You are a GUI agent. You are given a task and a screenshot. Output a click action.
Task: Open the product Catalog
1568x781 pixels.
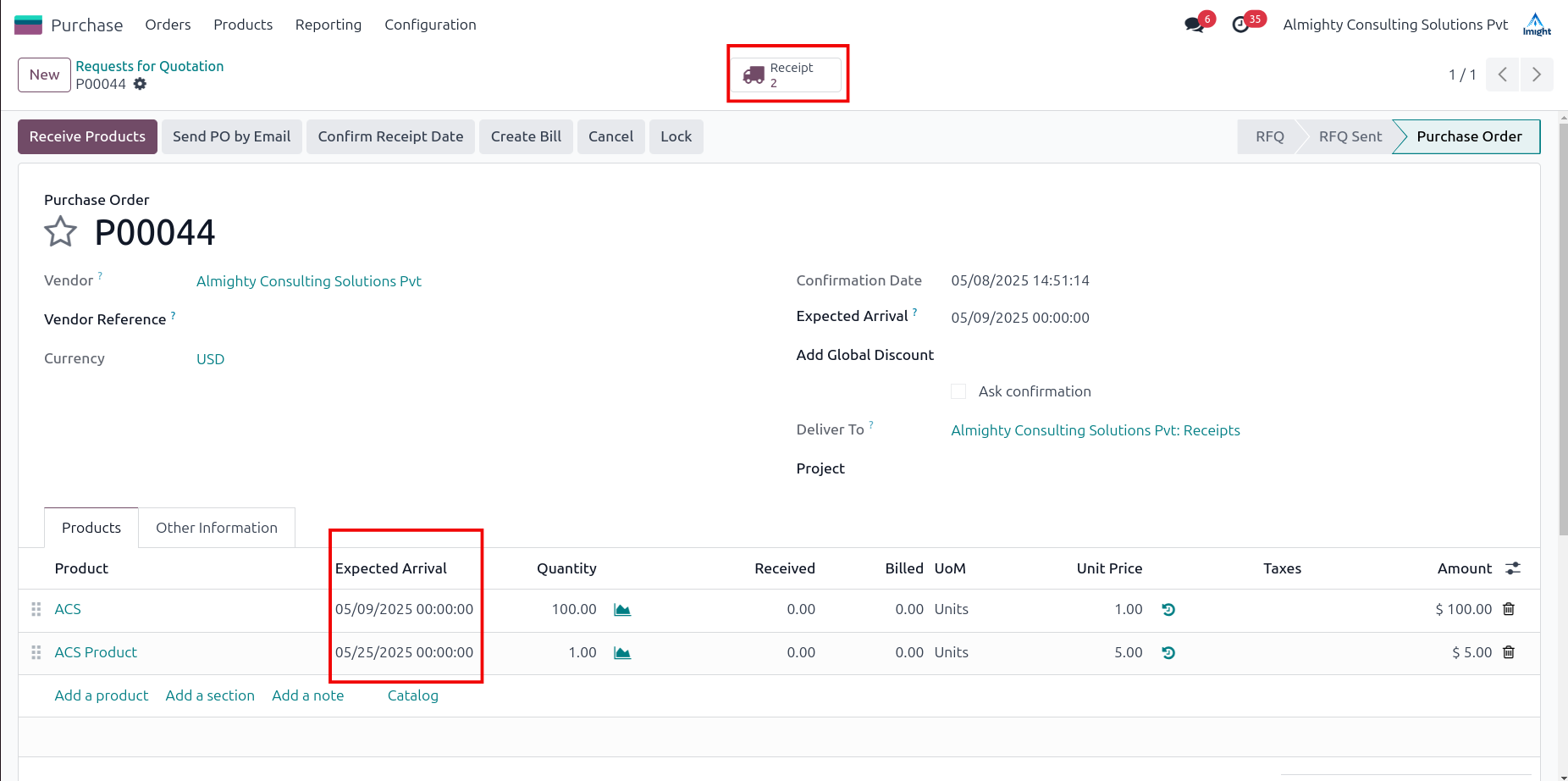tap(413, 695)
